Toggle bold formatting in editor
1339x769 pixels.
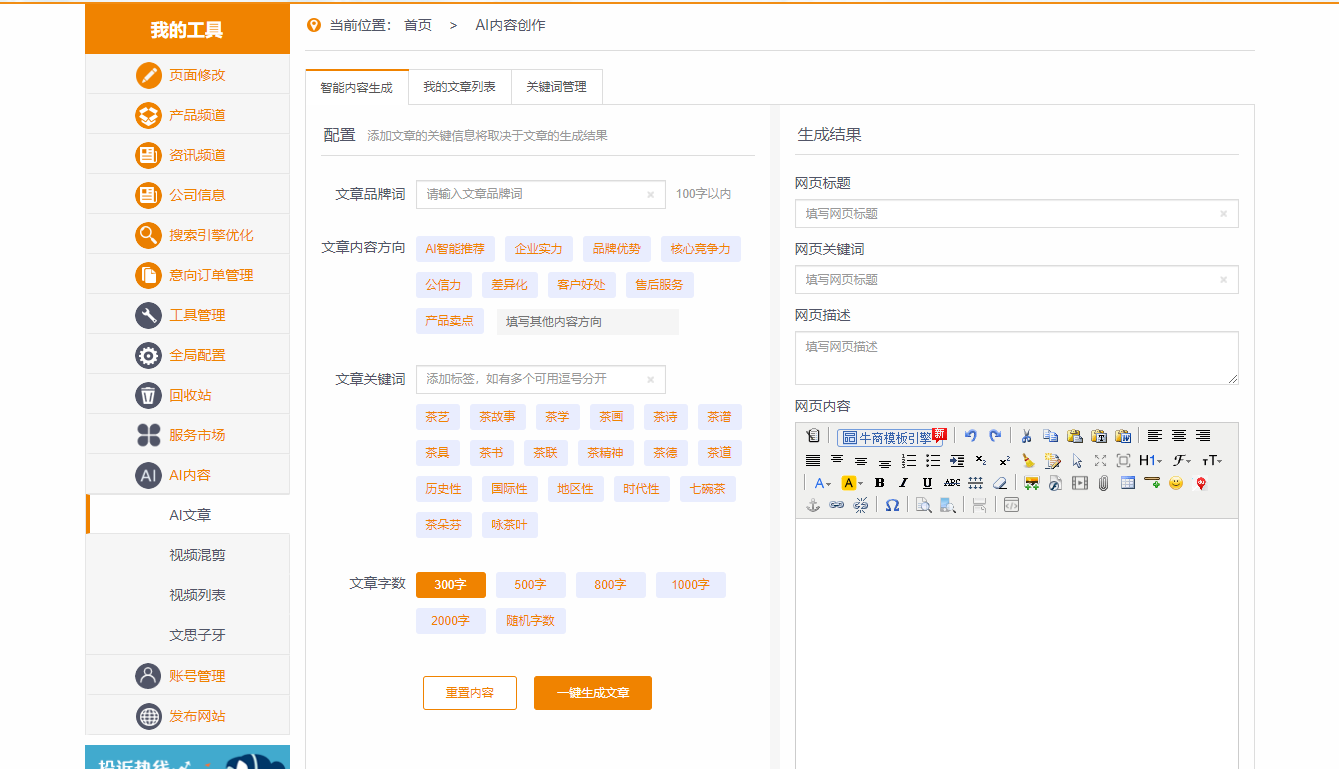point(880,483)
